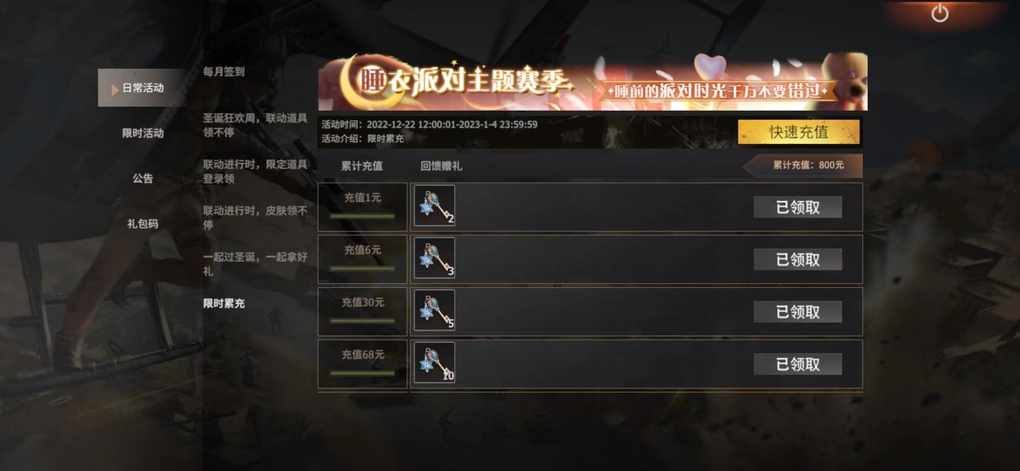Image resolution: width=1020 pixels, height=471 pixels.
Task: Click the power icon at top right
Action: [x=939, y=13]
